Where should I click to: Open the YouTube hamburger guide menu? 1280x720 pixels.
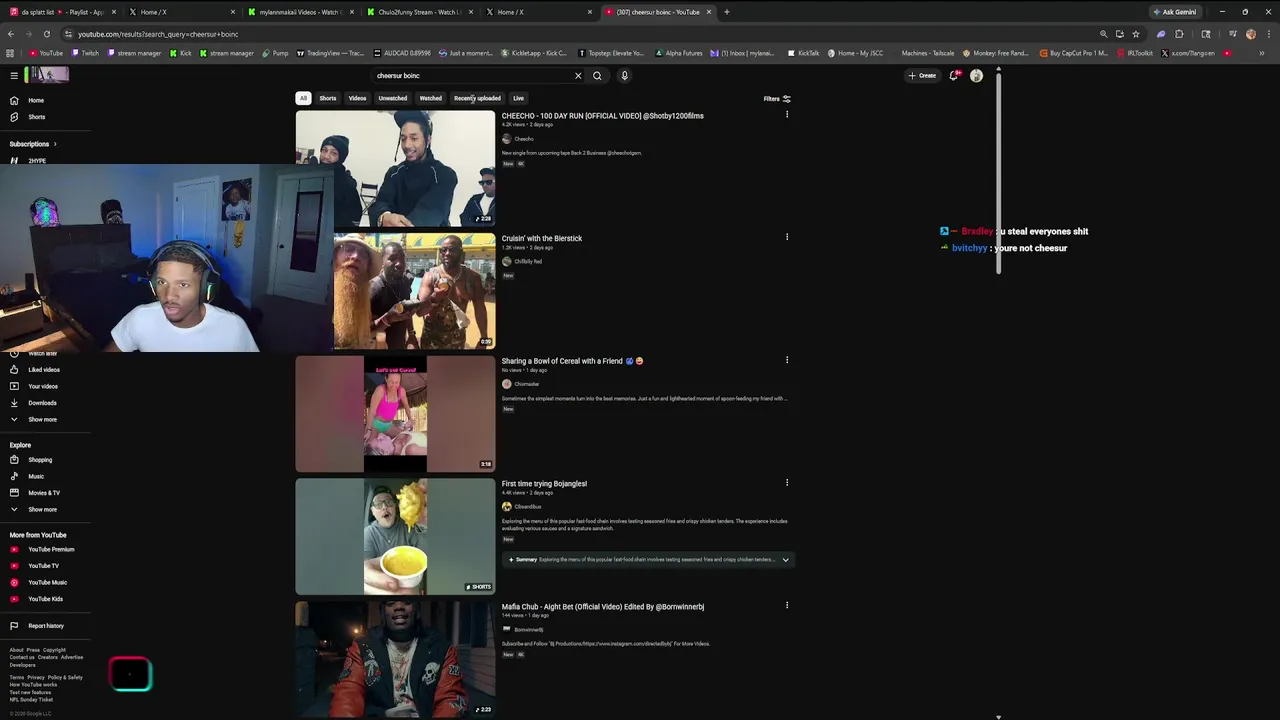click(14, 75)
